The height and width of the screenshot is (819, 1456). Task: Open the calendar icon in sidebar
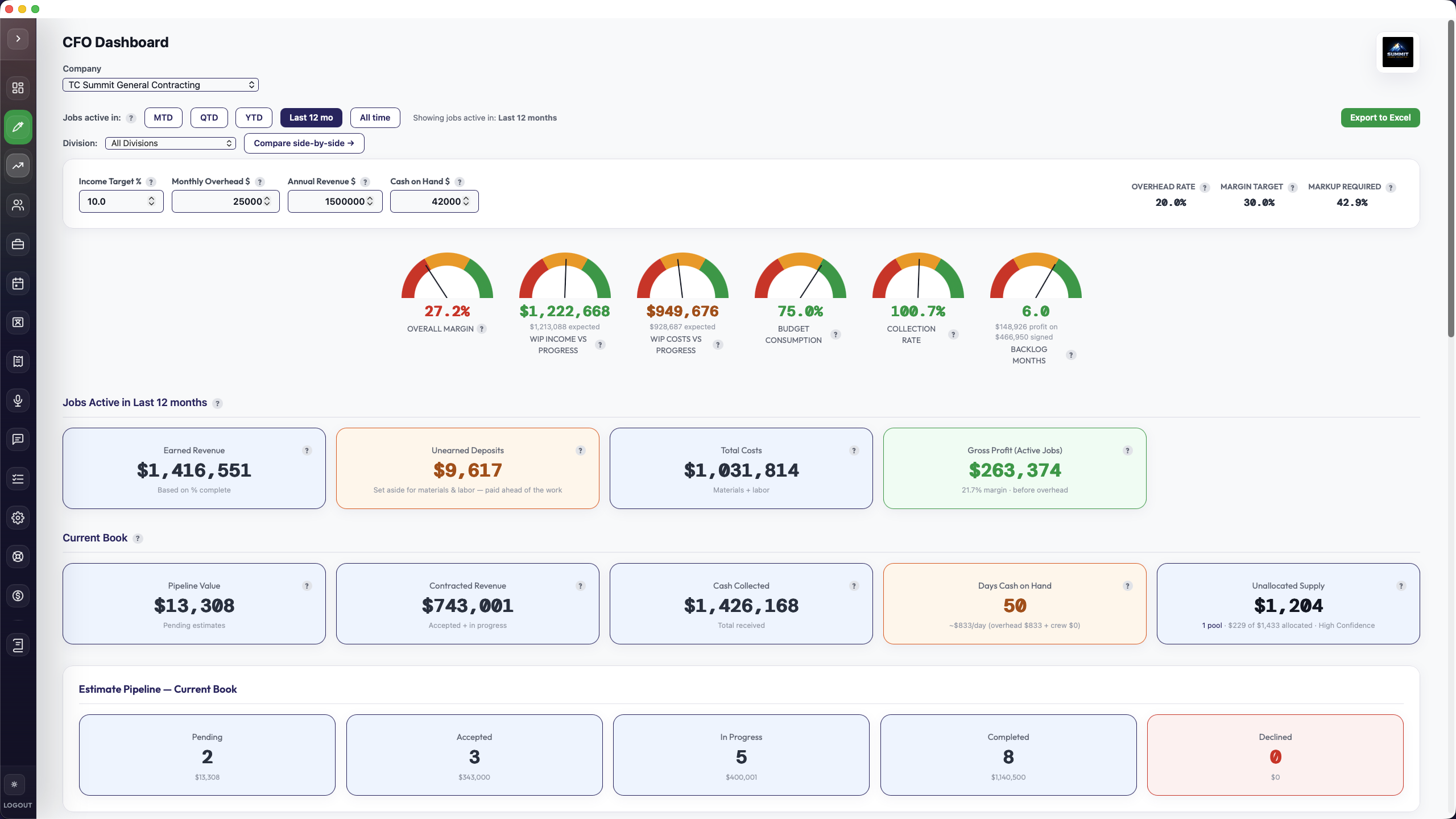coord(18,283)
